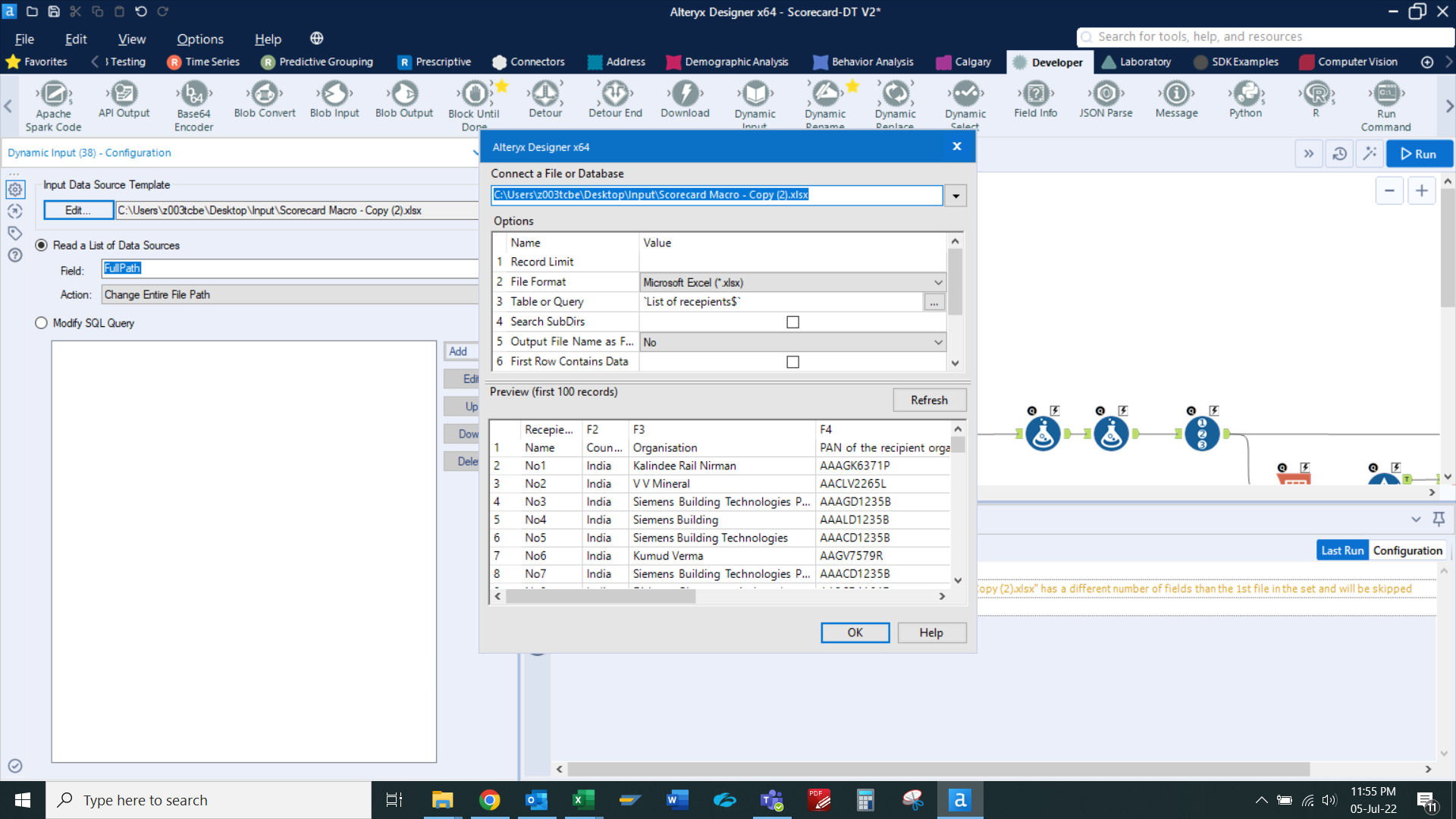
Task: Expand the file path connection dropdown
Action: [x=955, y=196]
